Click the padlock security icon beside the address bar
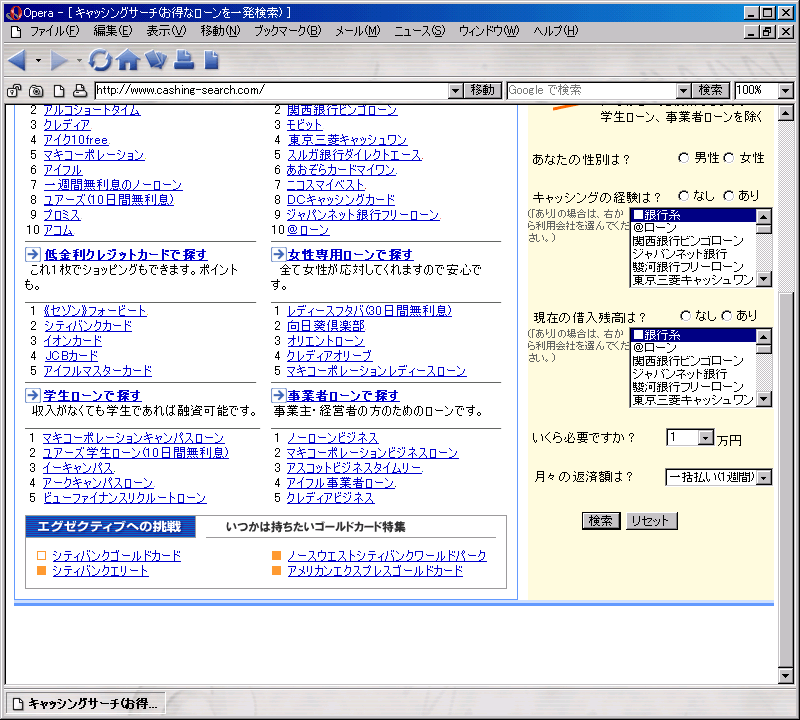Screen dimensions: 800x720 14,91
